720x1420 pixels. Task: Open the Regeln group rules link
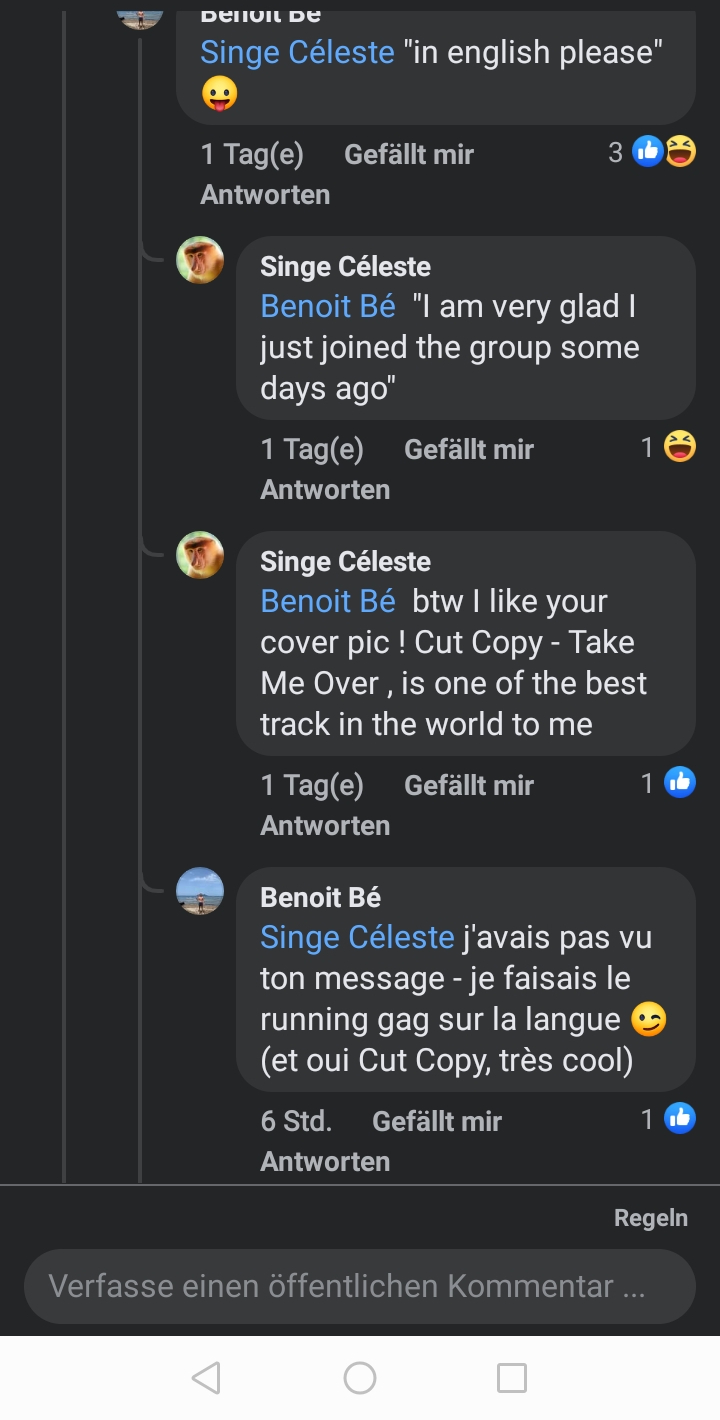click(x=650, y=1217)
